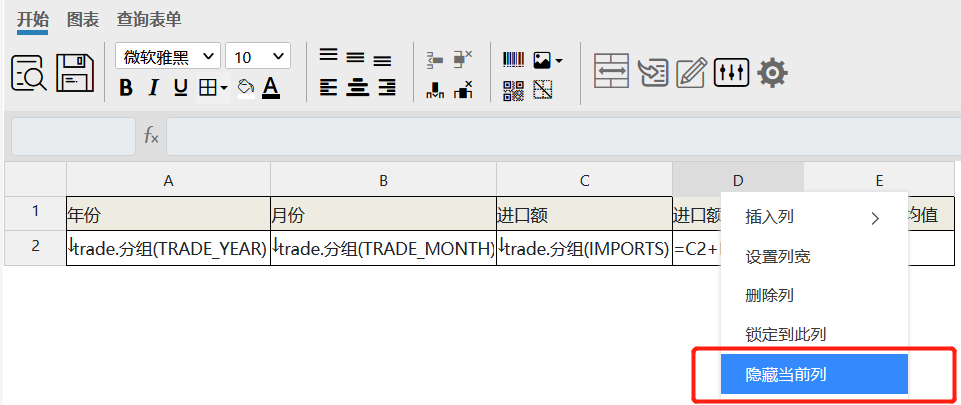This screenshot has height=405, width=961.
Task: Click the save floppy disk icon
Action: (75, 74)
